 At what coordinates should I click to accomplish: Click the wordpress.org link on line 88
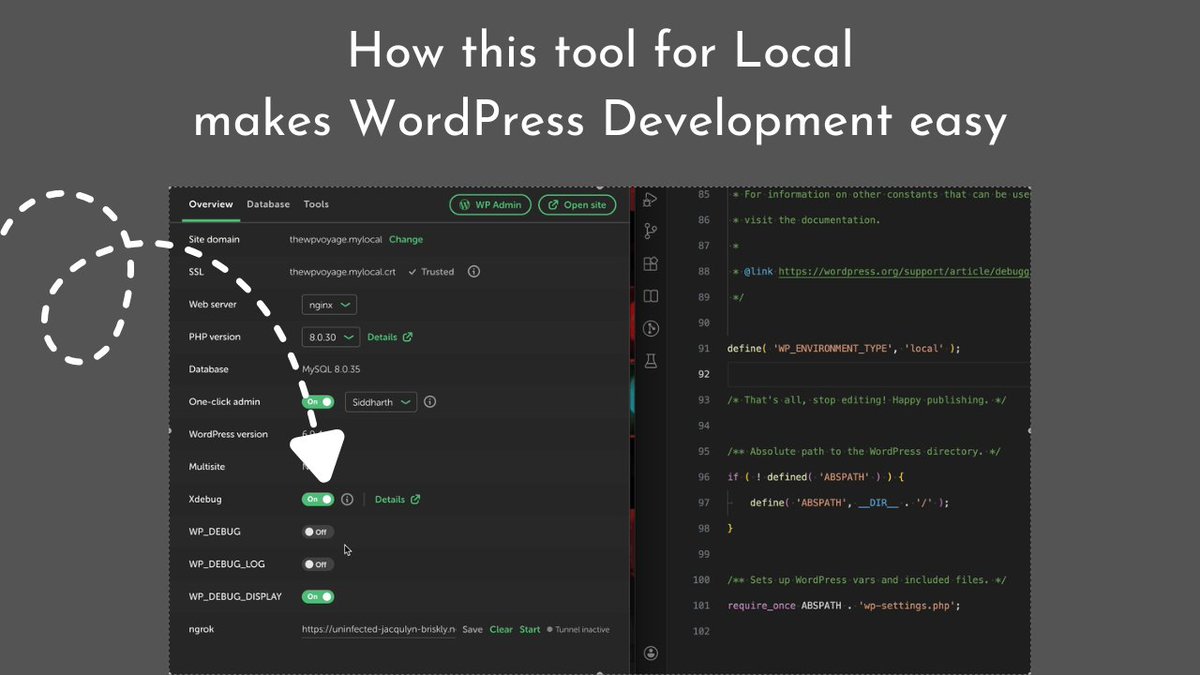(904, 271)
